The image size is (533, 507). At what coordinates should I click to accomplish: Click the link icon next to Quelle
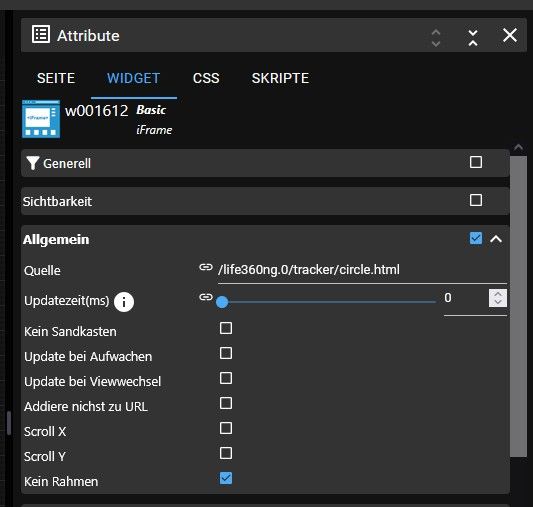pos(206,267)
